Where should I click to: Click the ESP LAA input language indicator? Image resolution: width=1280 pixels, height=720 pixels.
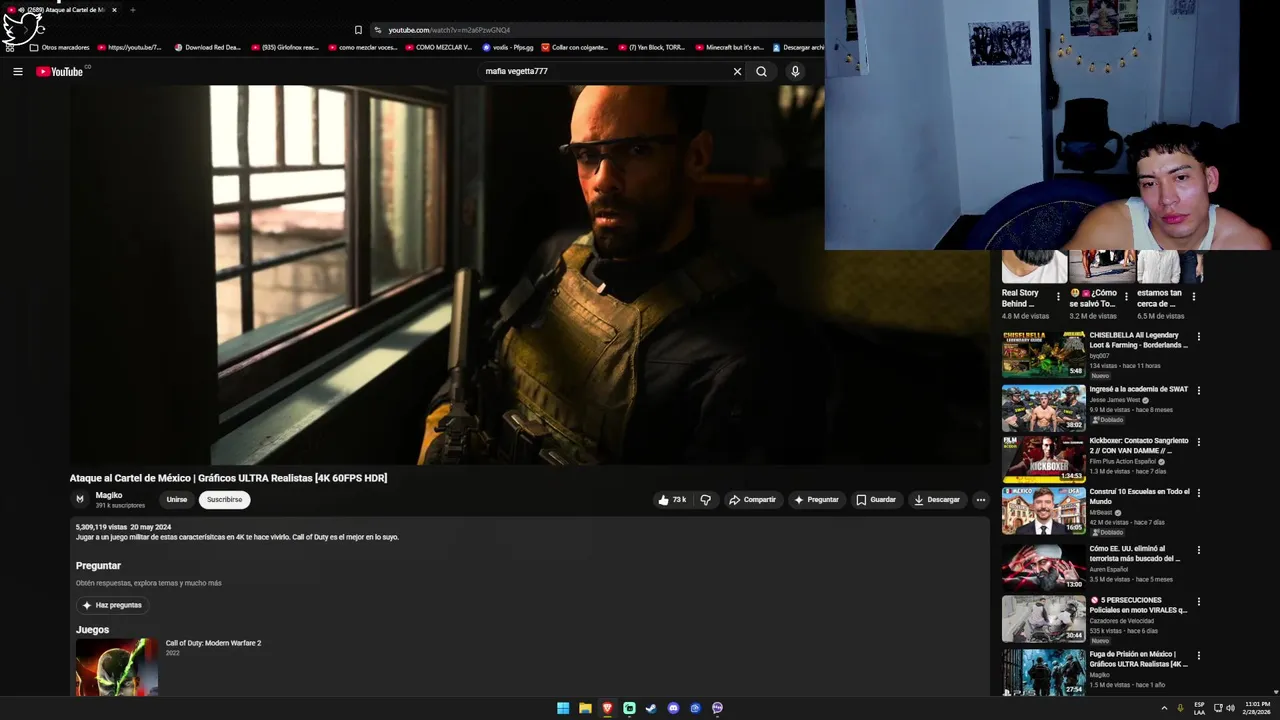click(1199, 708)
